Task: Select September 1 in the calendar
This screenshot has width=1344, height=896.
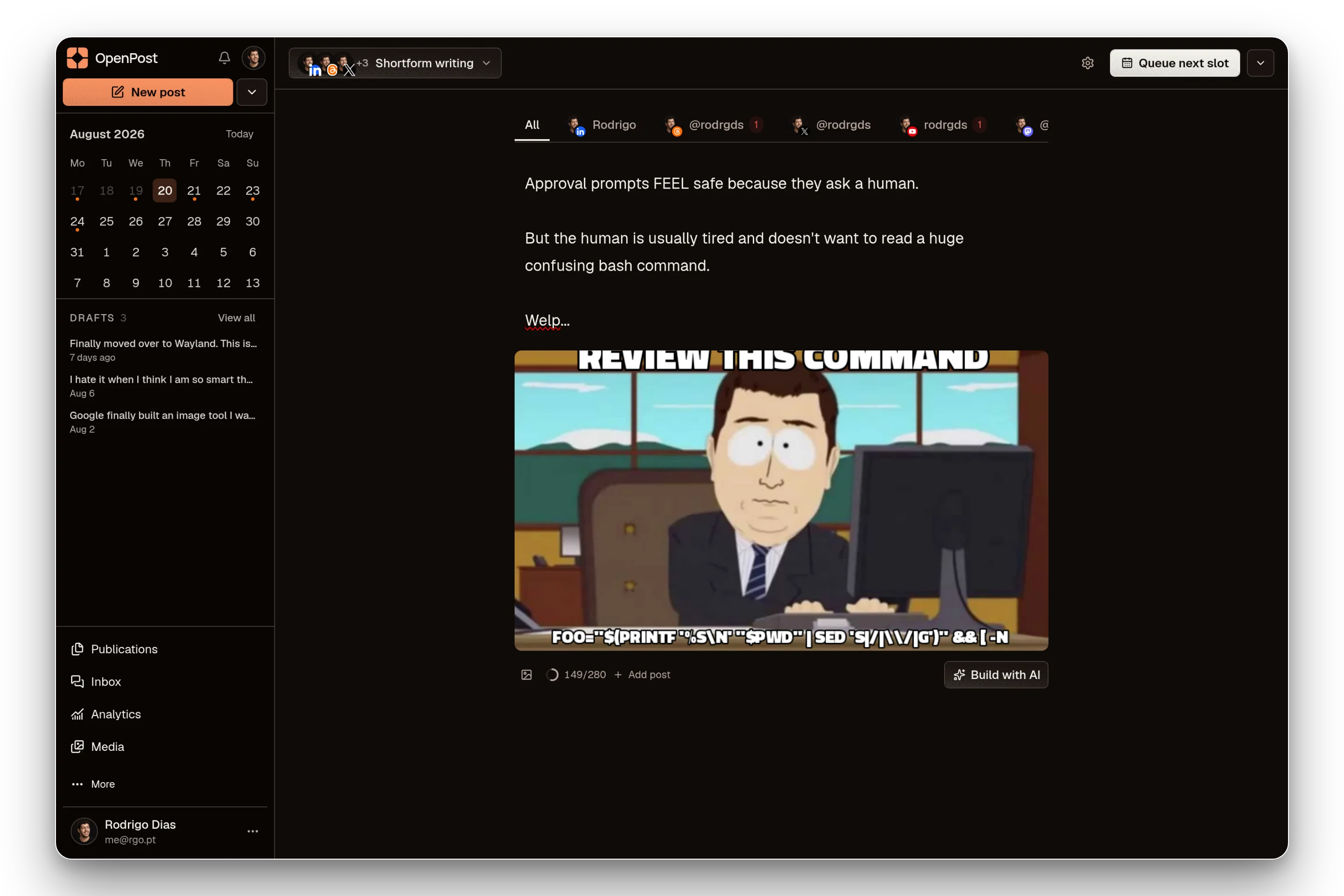Action: 106,252
